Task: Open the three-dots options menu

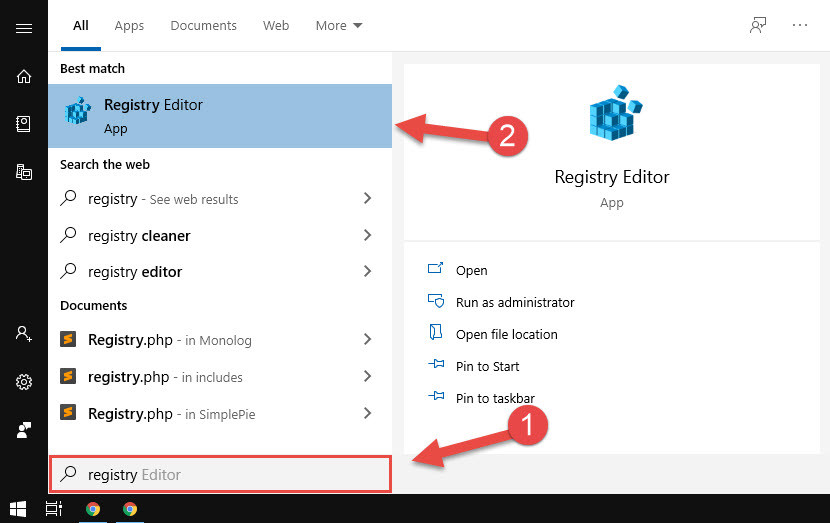Action: pos(800,25)
